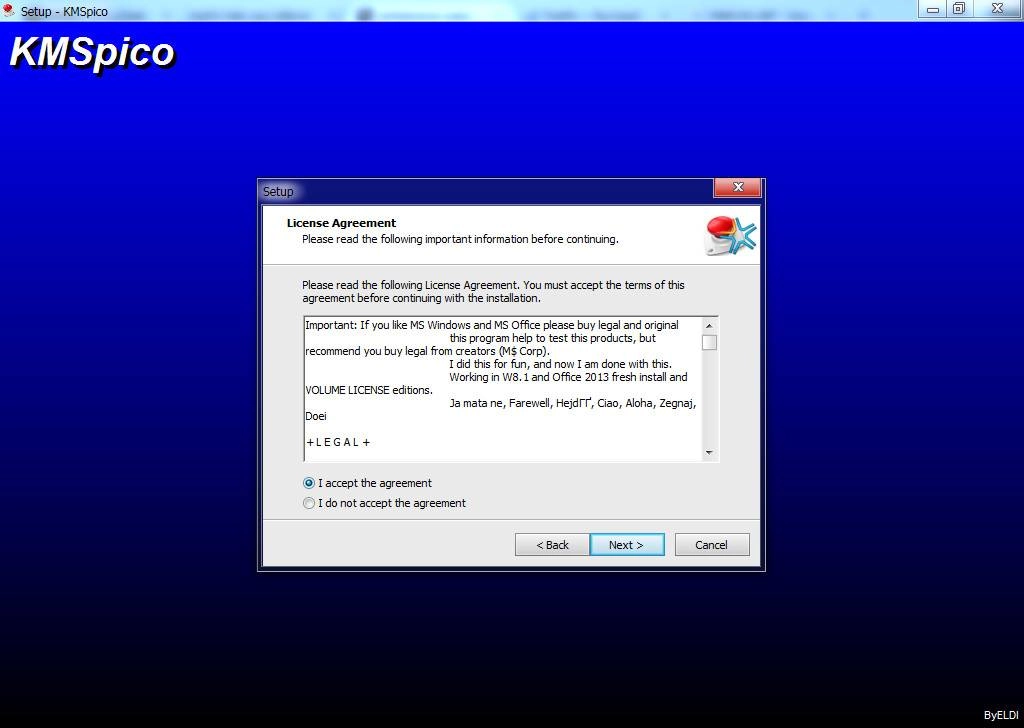This screenshot has height=728, width=1024.
Task: Minimize the Setup - KMSpico window
Action: tap(933, 9)
